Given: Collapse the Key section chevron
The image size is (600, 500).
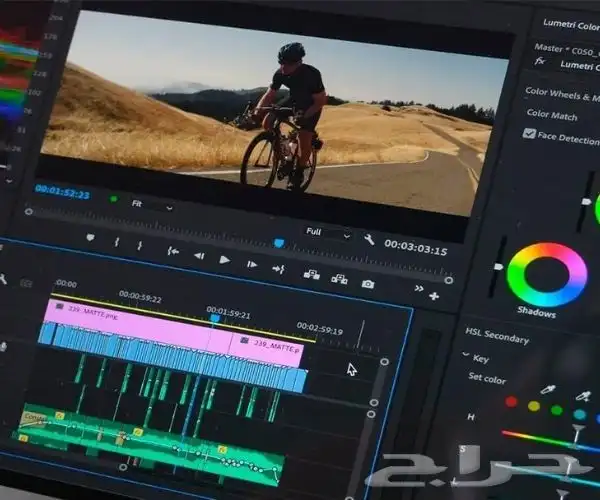Looking at the screenshot, I should [x=466, y=355].
